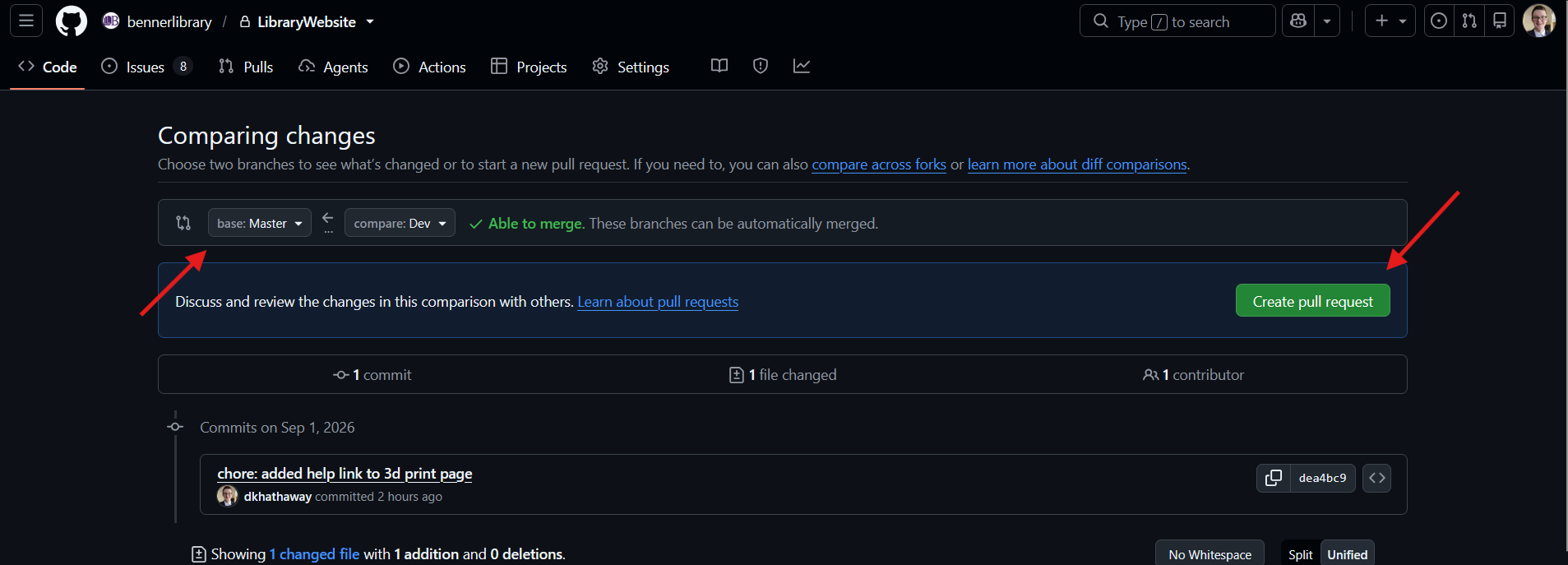Click the 'compare across forks' link
This screenshot has width=1568, height=565.
click(879, 164)
